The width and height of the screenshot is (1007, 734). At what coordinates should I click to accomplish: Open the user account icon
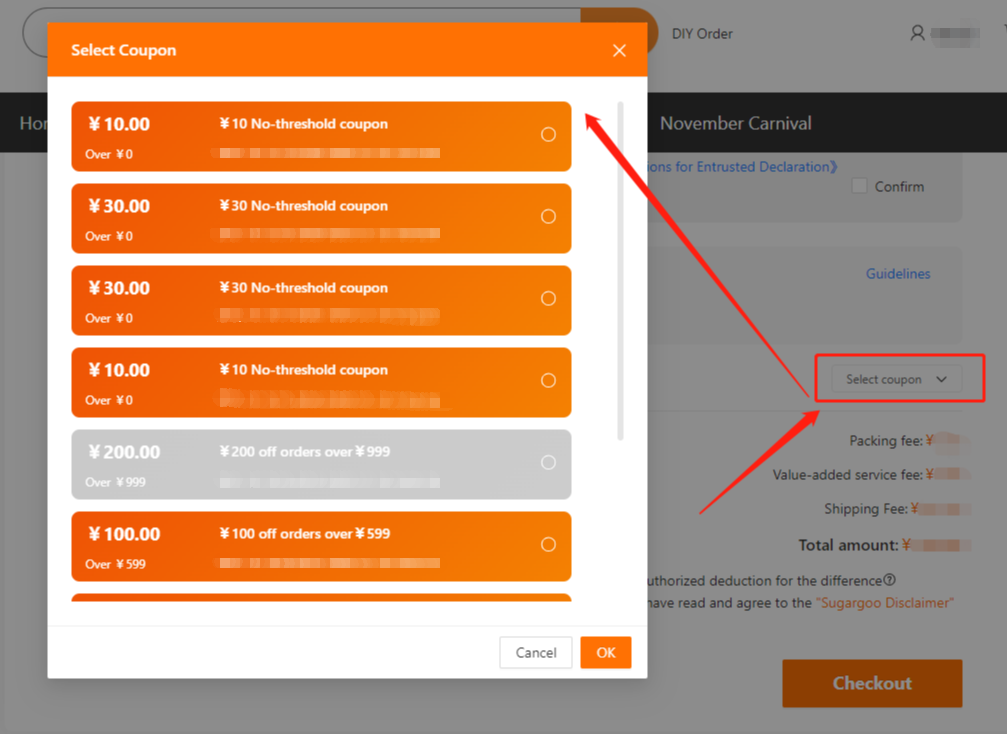(917, 33)
